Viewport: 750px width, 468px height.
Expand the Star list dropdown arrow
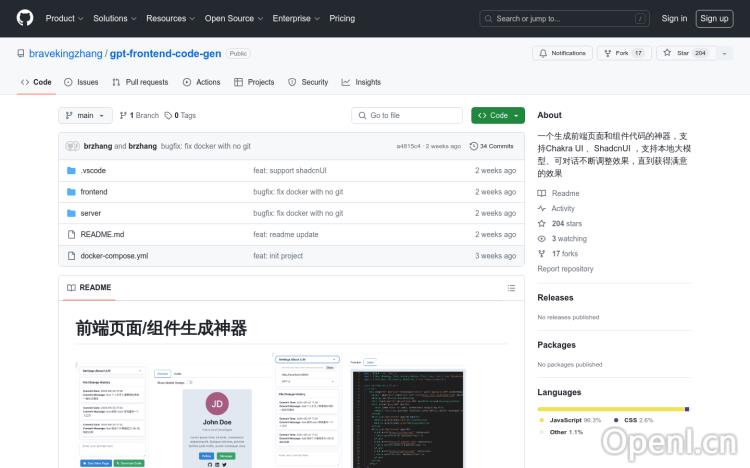coord(722,53)
